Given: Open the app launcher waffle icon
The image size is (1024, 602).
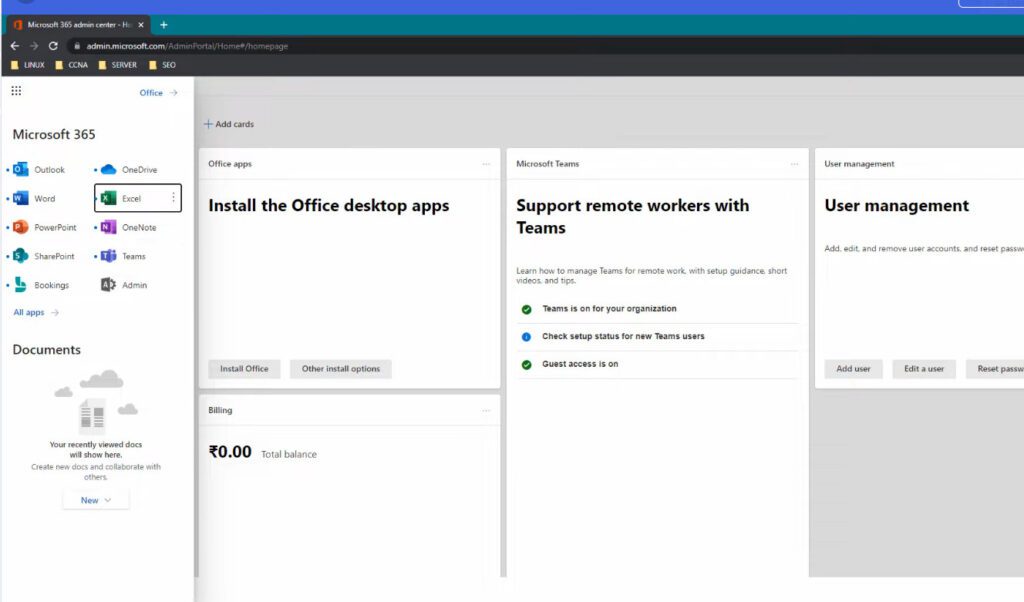Looking at the screenshot, I should click(16, 91).
